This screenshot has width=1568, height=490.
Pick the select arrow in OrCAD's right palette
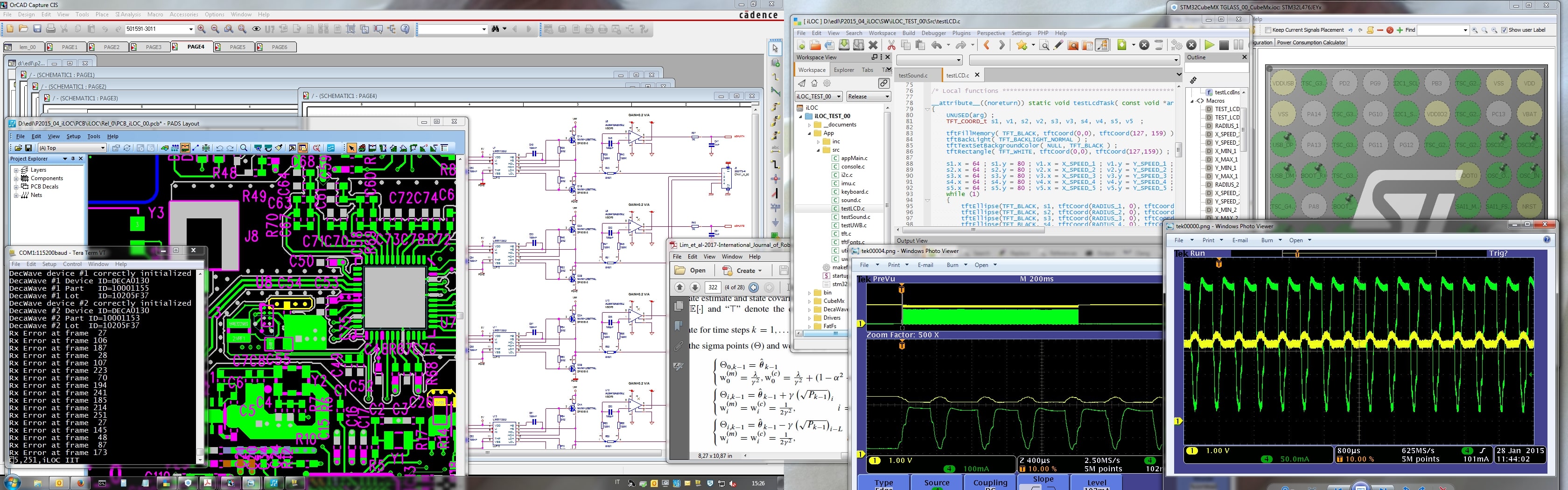point(775,48)
